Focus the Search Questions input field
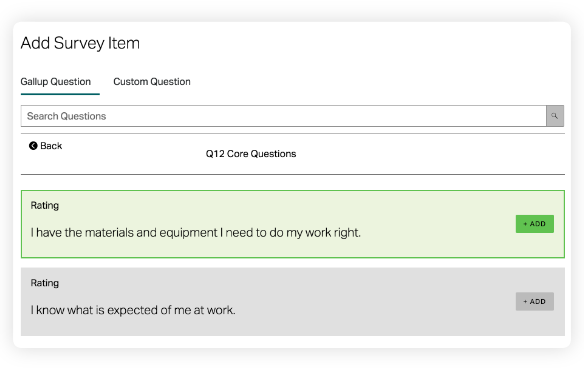This screenshot has width=584, height=380. point(283,116)
